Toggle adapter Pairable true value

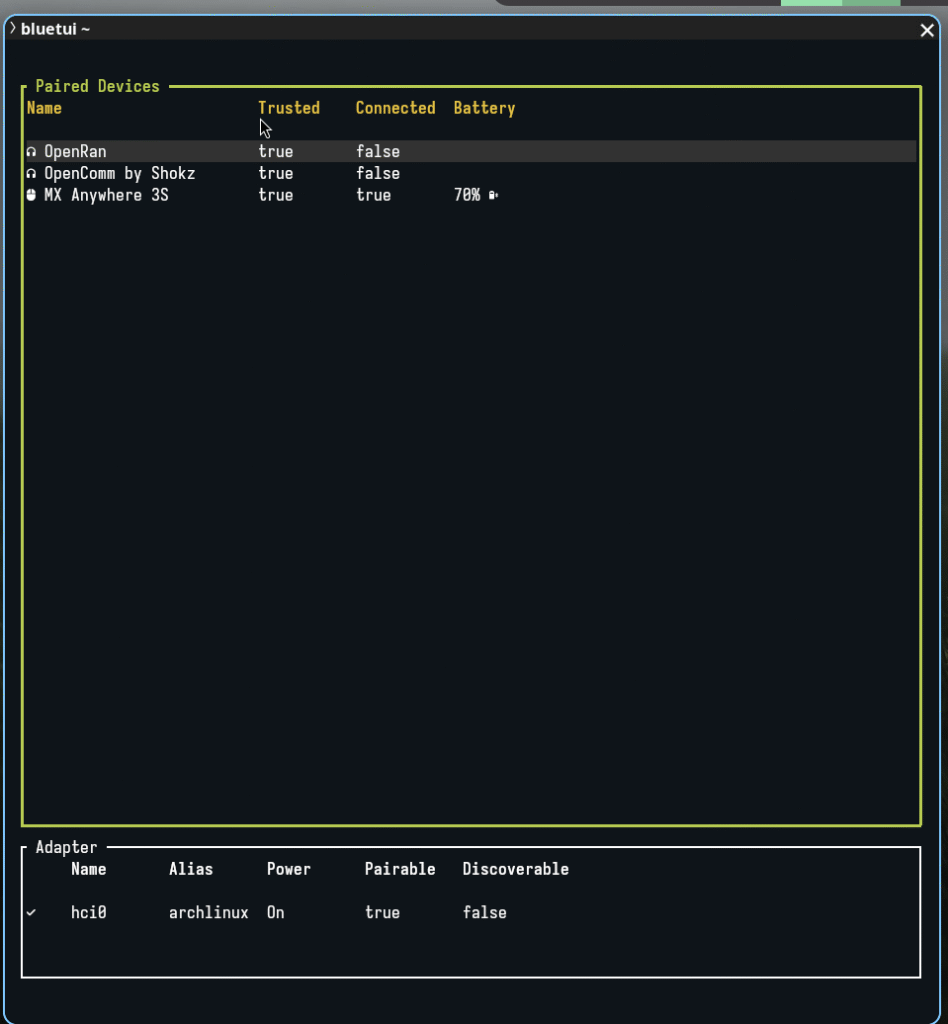pos(382,913)
